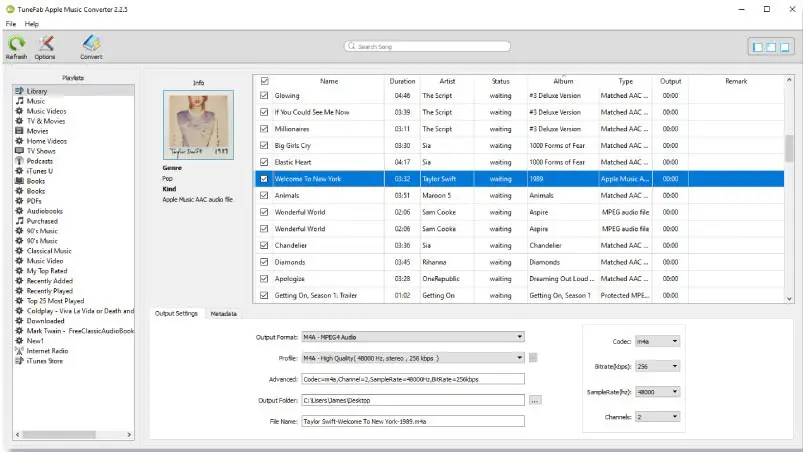Click the playlists horizontal scrollbar thumb
The width and height of the screenshot is (803, 452).
click(x=58, y=435)
